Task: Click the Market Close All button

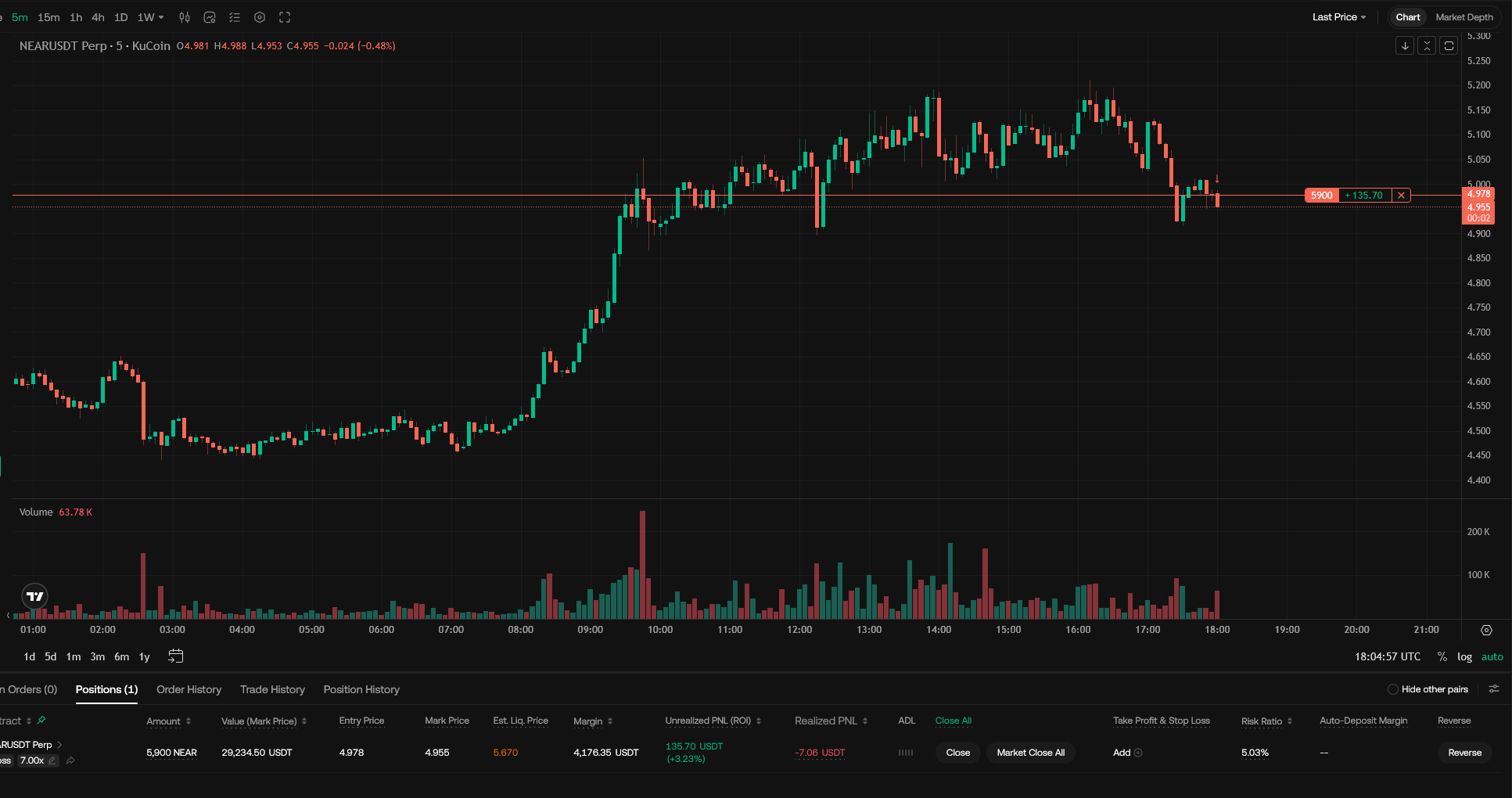Action: [1031, 753]
